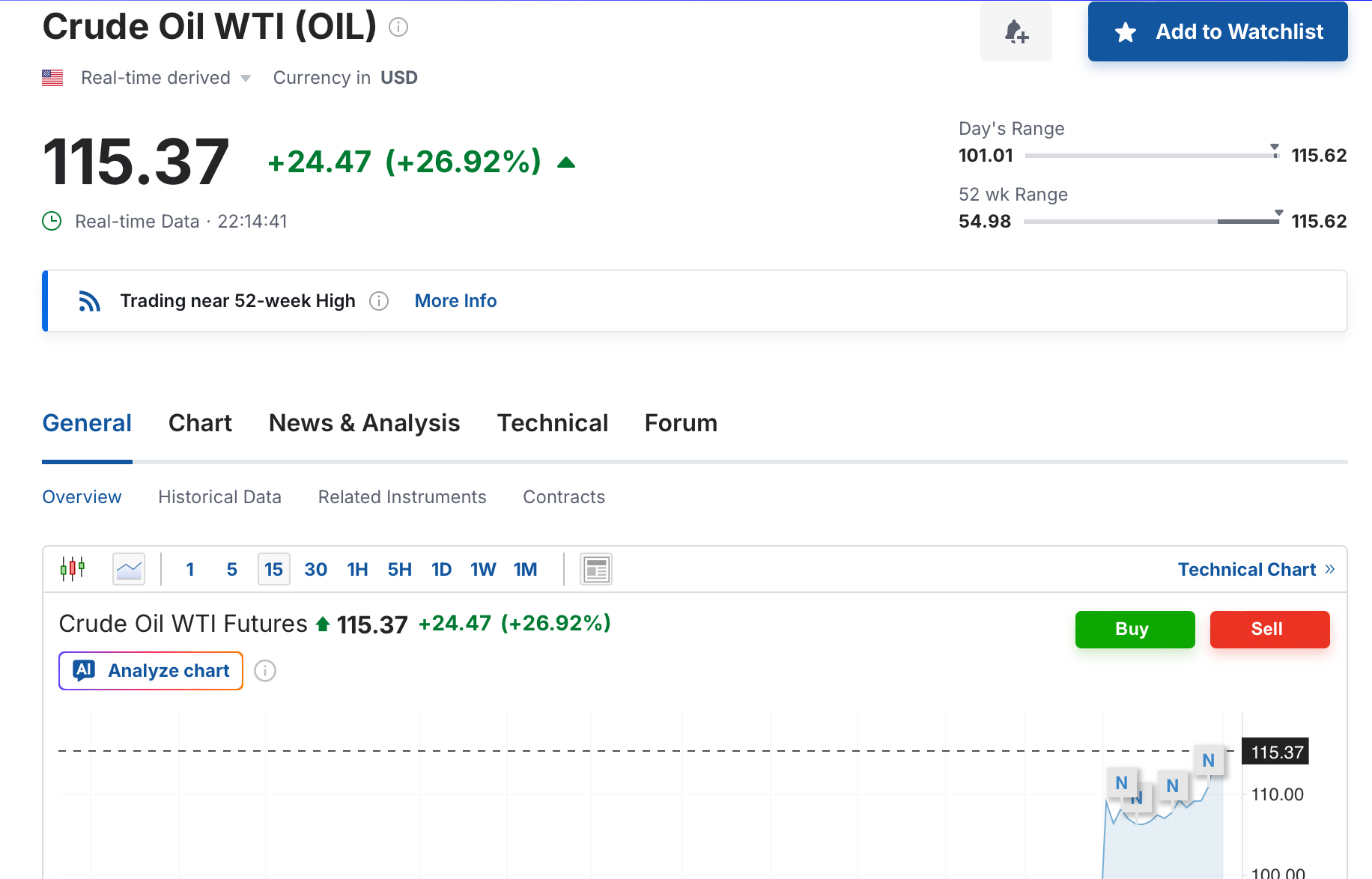Screen dimensions: 1372x879
Task: Switch chart to 1H interval
Action: (357, 570)
